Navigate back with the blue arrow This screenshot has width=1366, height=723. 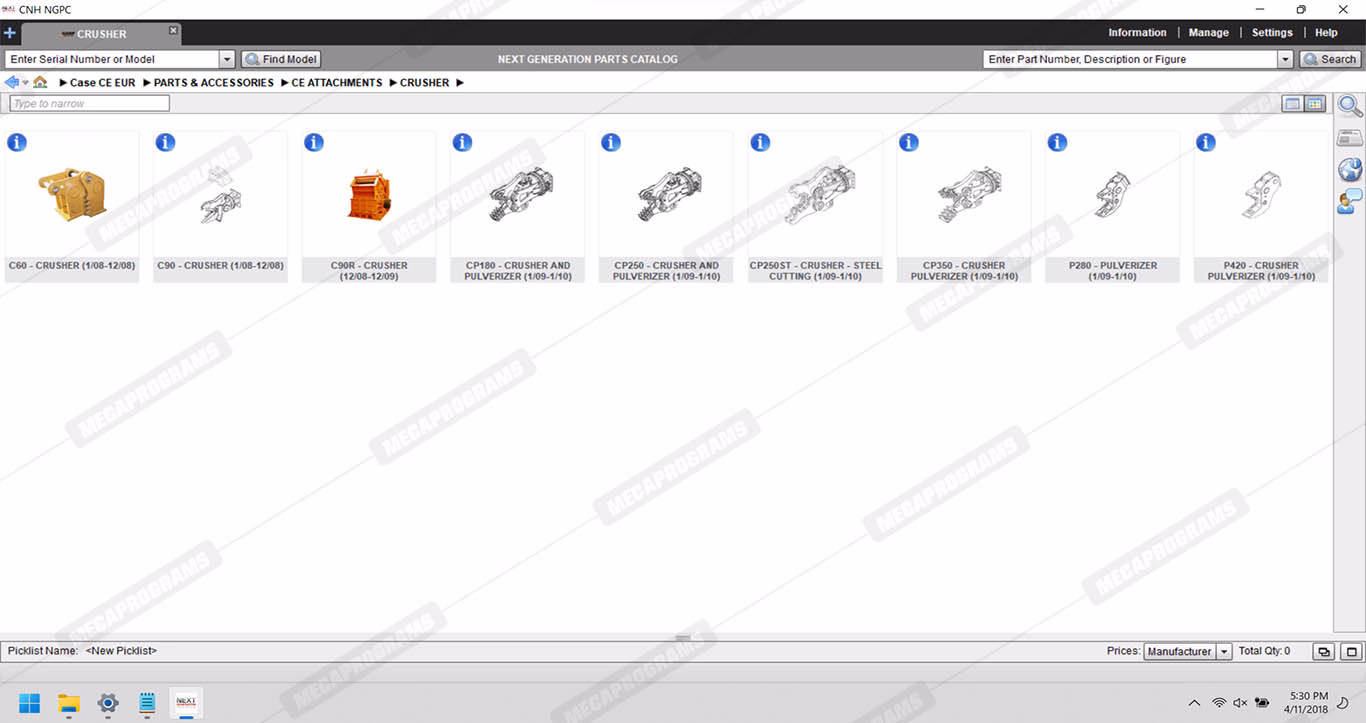(12, 83)
